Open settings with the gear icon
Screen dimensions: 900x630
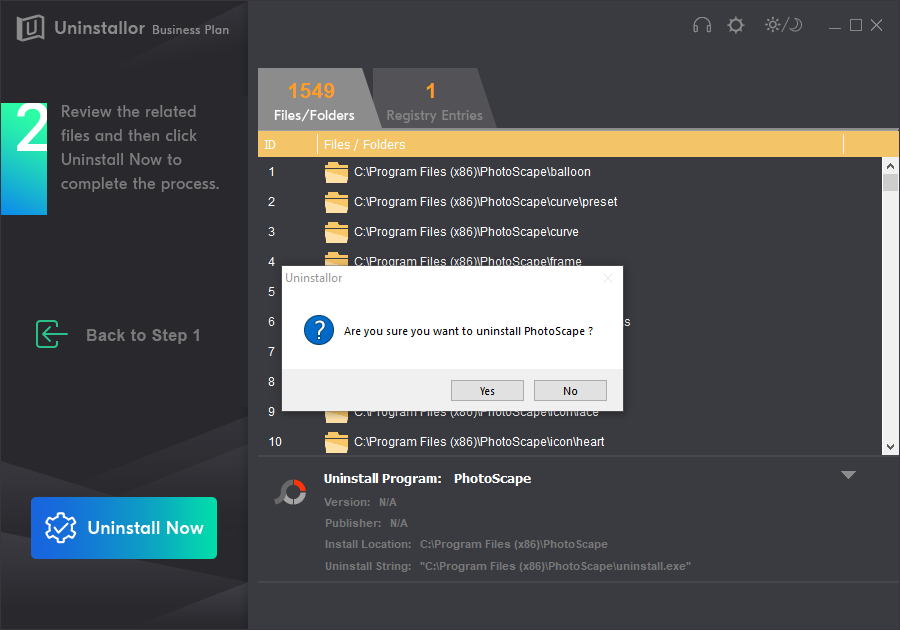(735, 25)
